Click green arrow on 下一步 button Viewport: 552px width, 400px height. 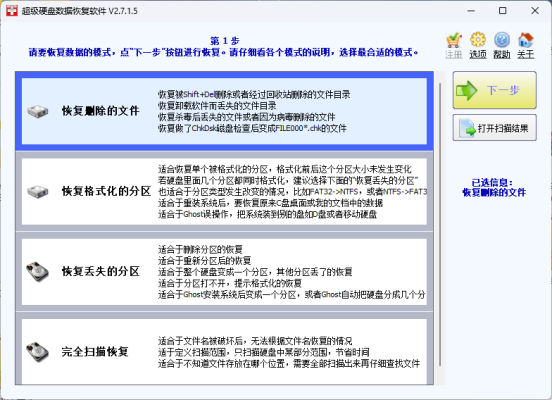tap(466, 90)
